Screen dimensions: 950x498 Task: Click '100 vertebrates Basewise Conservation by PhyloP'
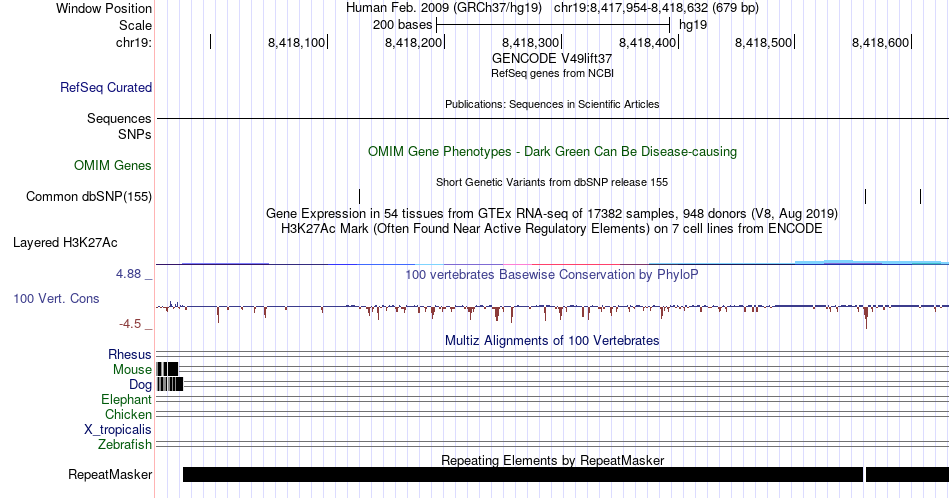pos(552,274)
